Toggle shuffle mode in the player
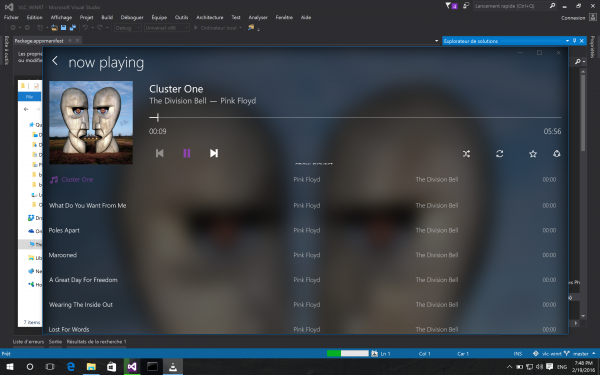 (x=466, y=154)
